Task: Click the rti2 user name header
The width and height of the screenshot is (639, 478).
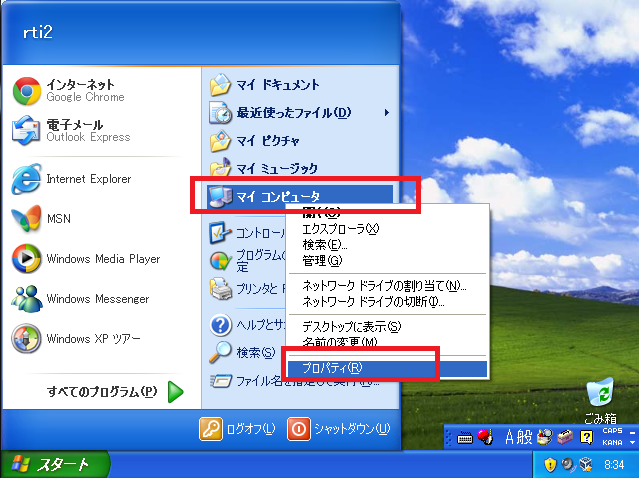Action: (38, 32)
